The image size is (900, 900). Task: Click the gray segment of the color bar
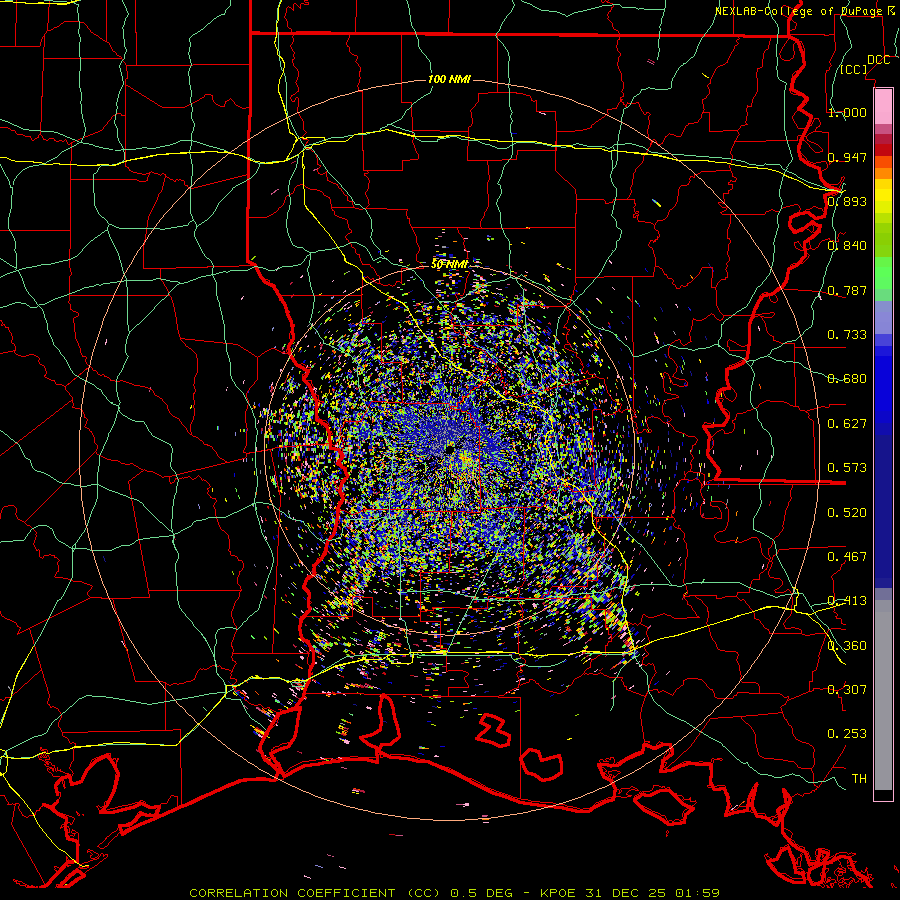(883, 695)
